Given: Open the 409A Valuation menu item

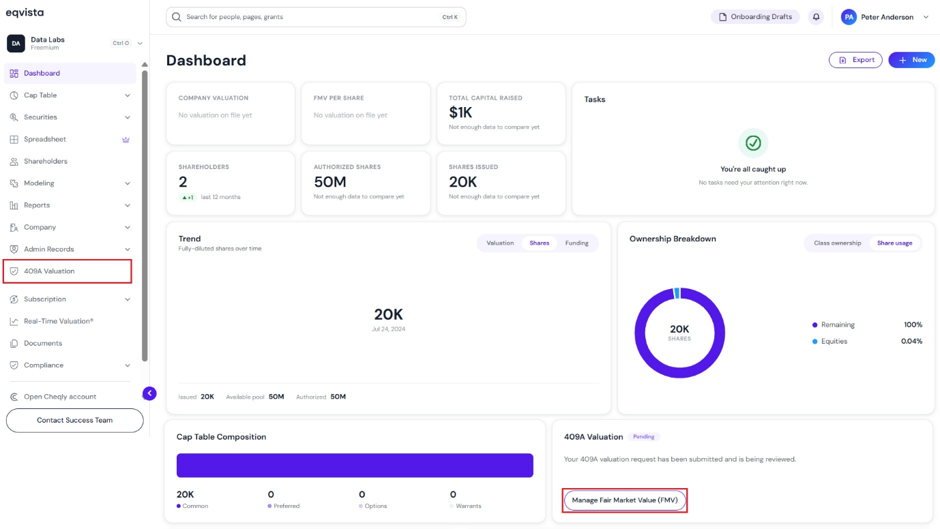Looking at the screenshot, I should (x=67, y=271).
